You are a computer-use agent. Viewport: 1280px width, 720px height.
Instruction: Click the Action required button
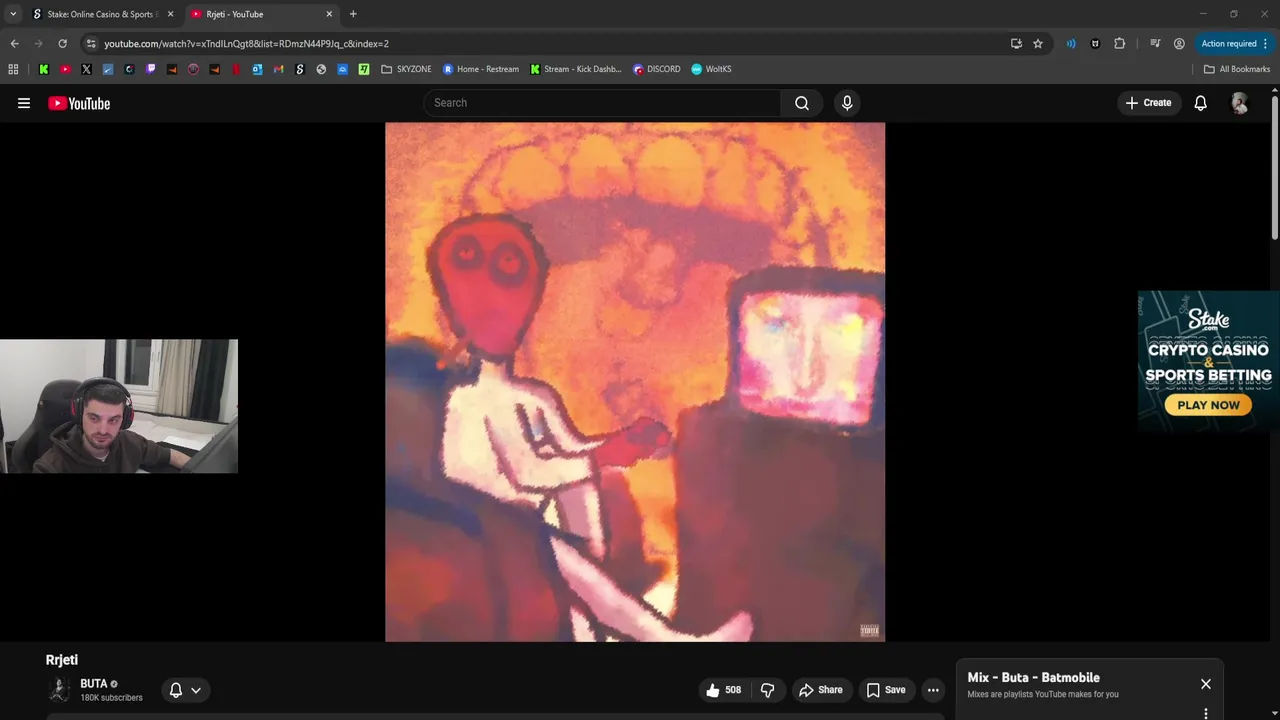tap(1235, 44)
